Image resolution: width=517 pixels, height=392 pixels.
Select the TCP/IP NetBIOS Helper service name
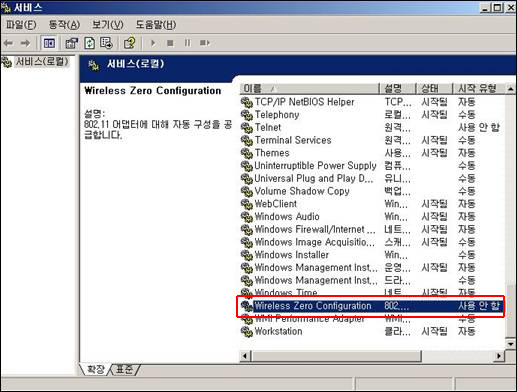point(304,102)
